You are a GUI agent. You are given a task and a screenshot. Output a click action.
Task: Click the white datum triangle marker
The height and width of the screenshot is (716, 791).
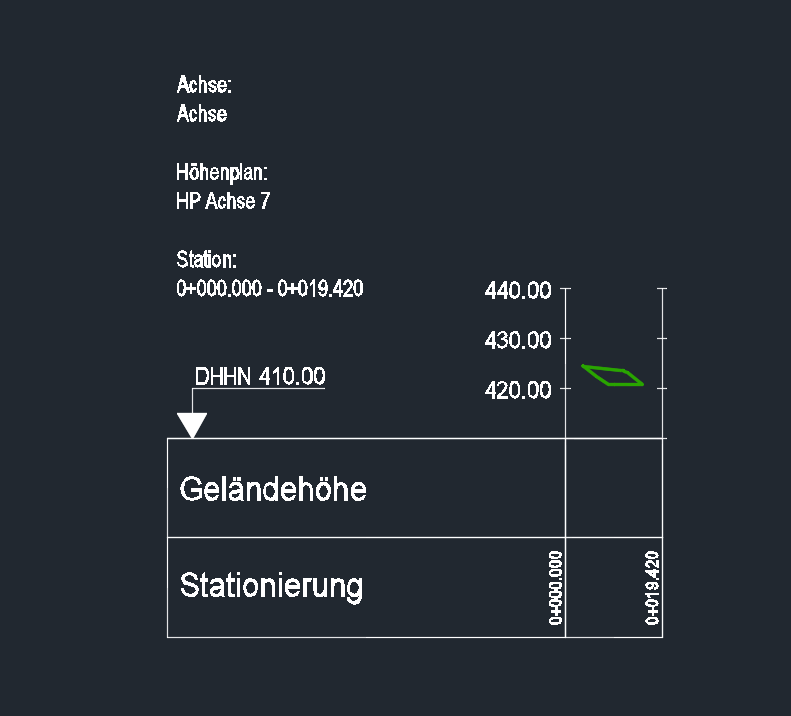pyautogui.click(x=192, y=425)
